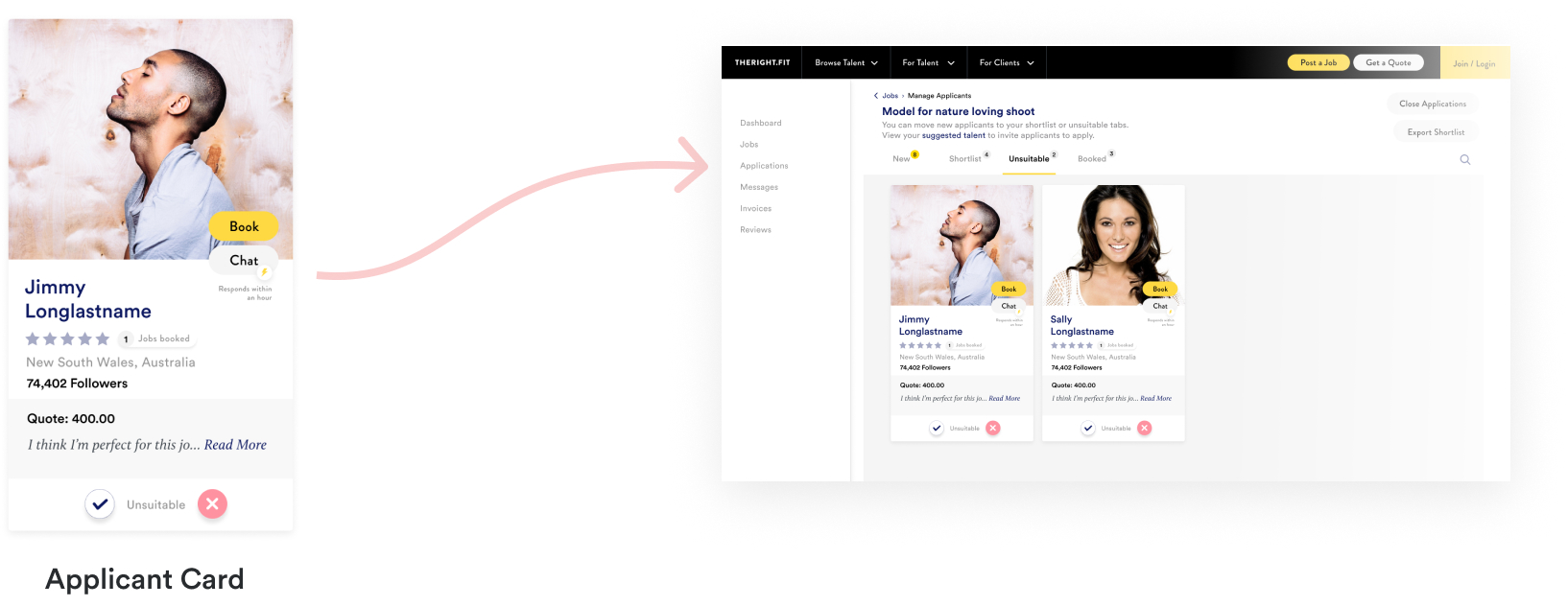This screenshot has height=606, width=1568.
Task: Click the Post a Job button
Action: click(1319, 62)
